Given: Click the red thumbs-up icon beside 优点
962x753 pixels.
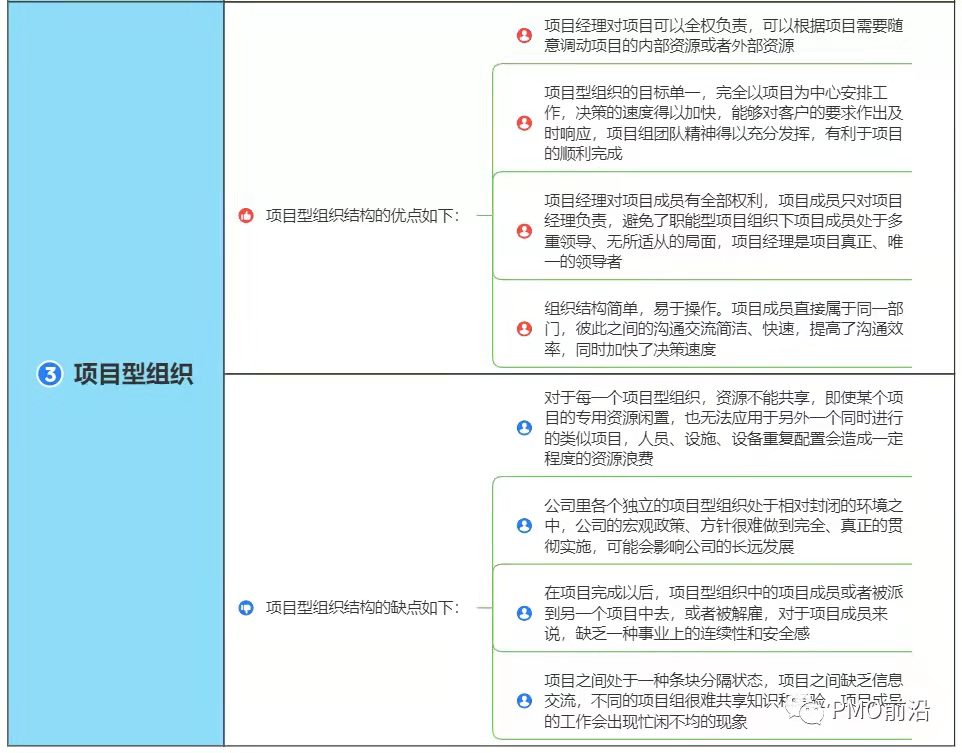Looking at the screenshot, I should pyautogui.click(x=246, y=216).
